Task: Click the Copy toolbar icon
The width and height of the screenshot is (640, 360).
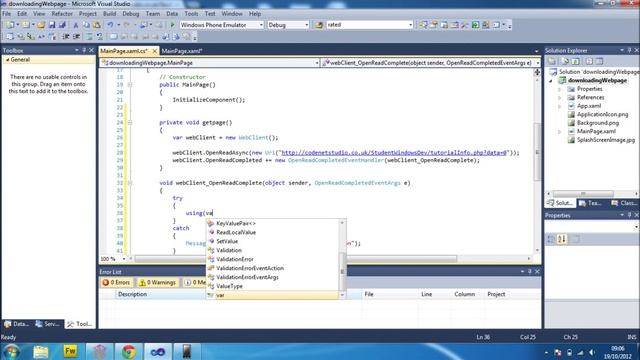Action: [86, 25]
